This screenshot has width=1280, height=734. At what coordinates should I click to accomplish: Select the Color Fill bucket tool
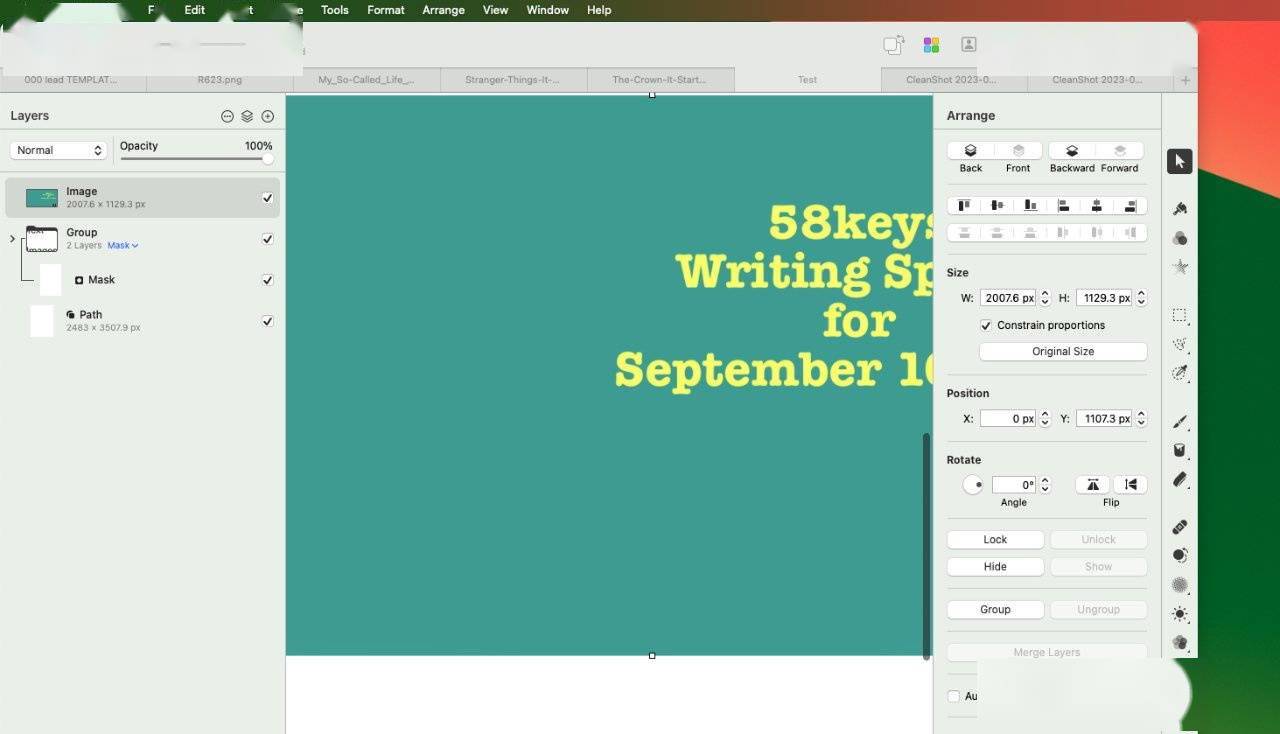tap(1180, 450)
